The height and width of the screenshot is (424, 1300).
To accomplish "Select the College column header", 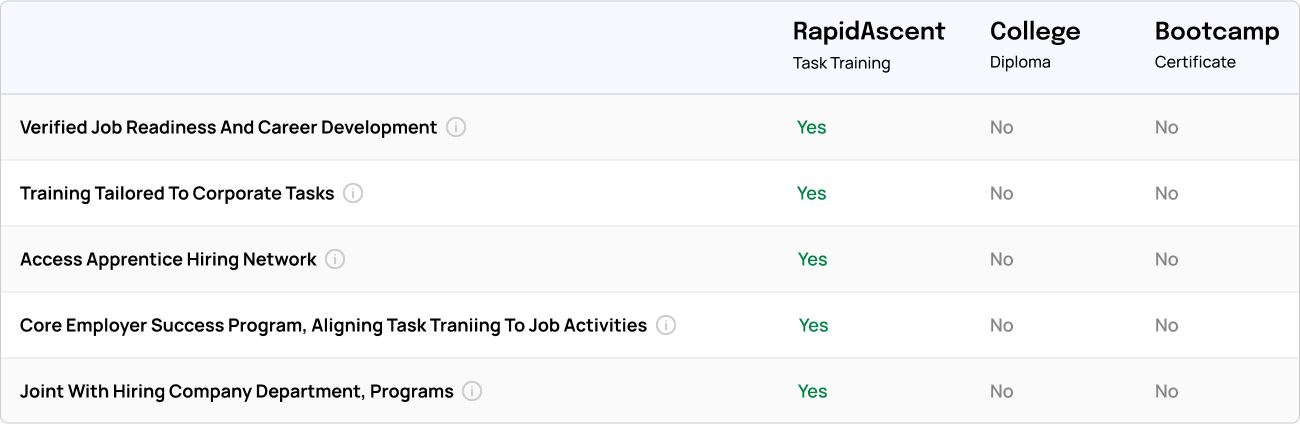I will pos(1035,31).
